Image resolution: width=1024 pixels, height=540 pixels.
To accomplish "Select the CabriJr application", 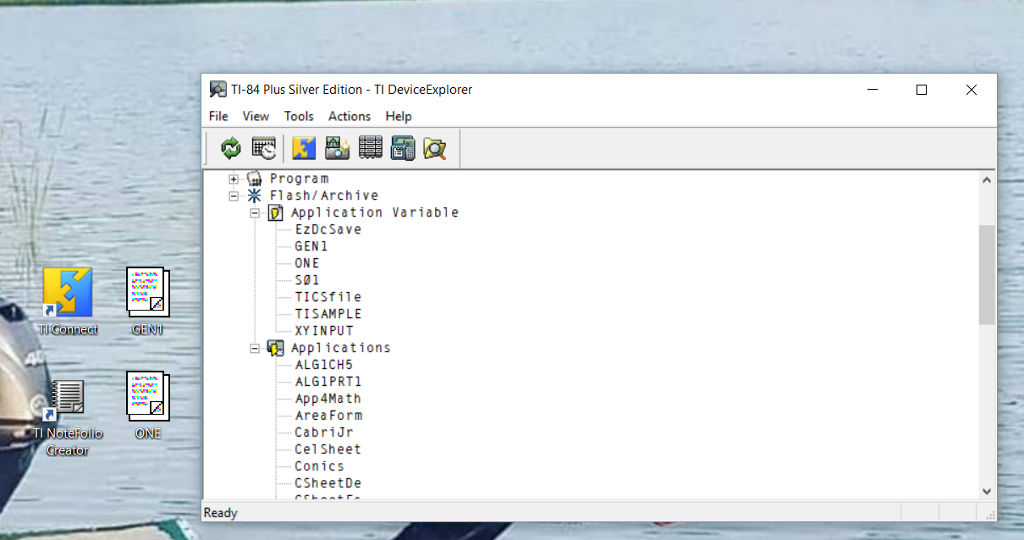I will pos(323,433).
